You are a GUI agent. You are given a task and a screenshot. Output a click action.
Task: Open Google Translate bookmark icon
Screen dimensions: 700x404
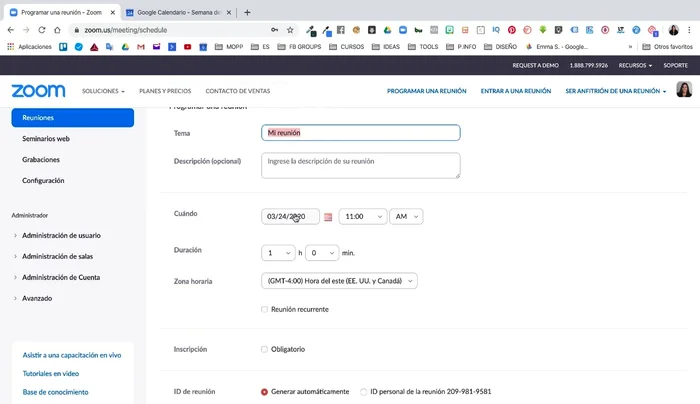[110, 46]
